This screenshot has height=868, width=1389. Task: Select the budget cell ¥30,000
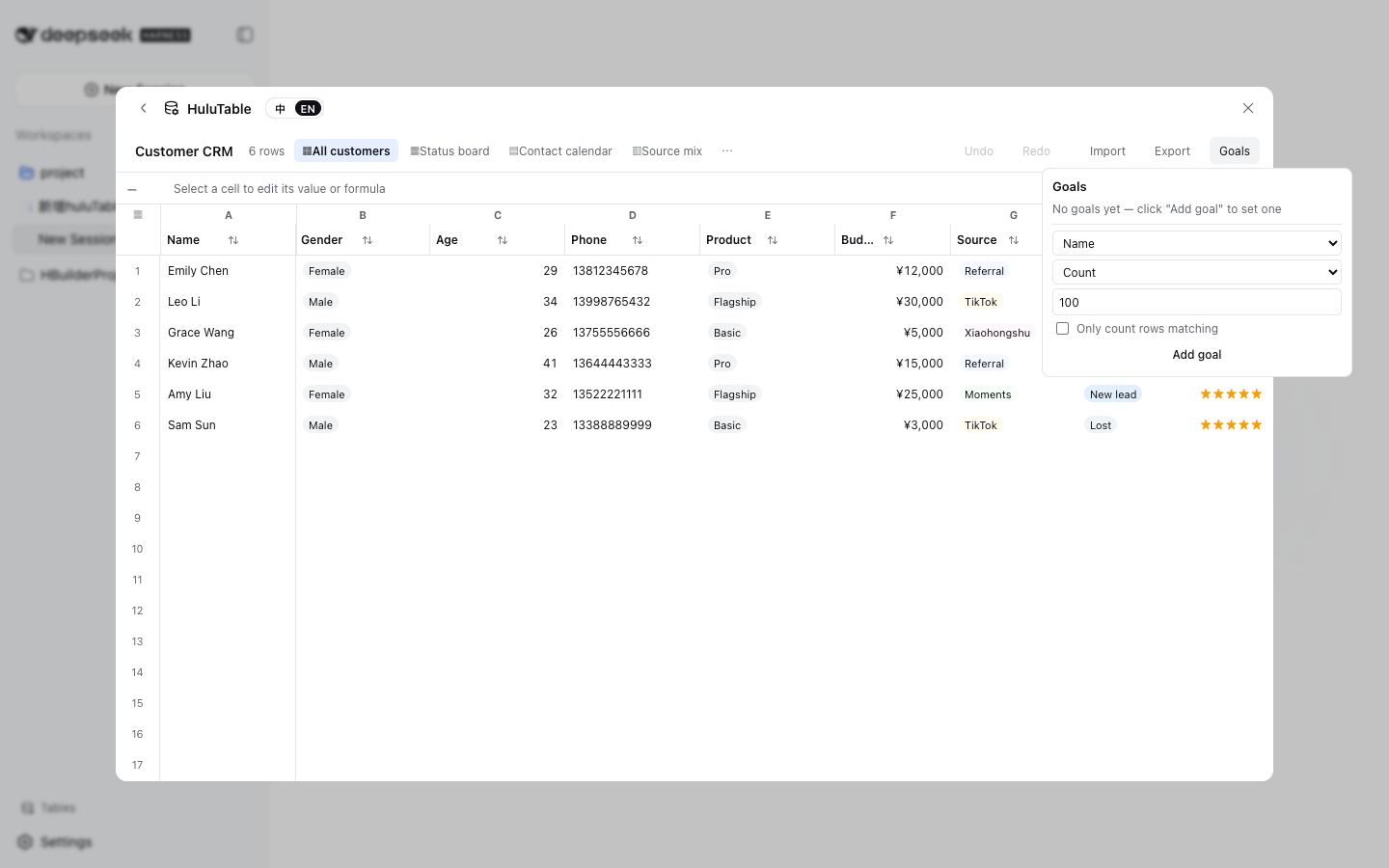[x=893, y=302]
